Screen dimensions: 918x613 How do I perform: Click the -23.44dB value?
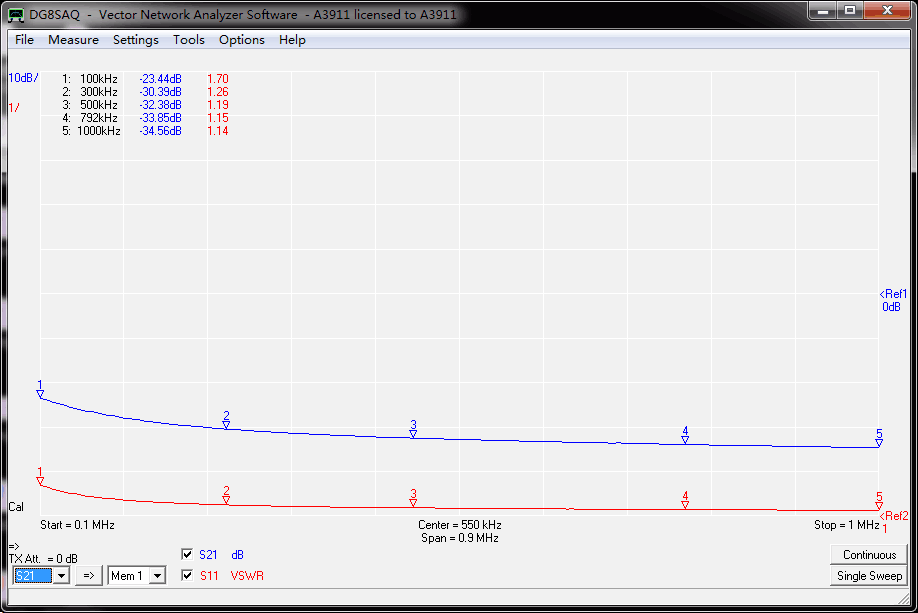pos(160,78)
